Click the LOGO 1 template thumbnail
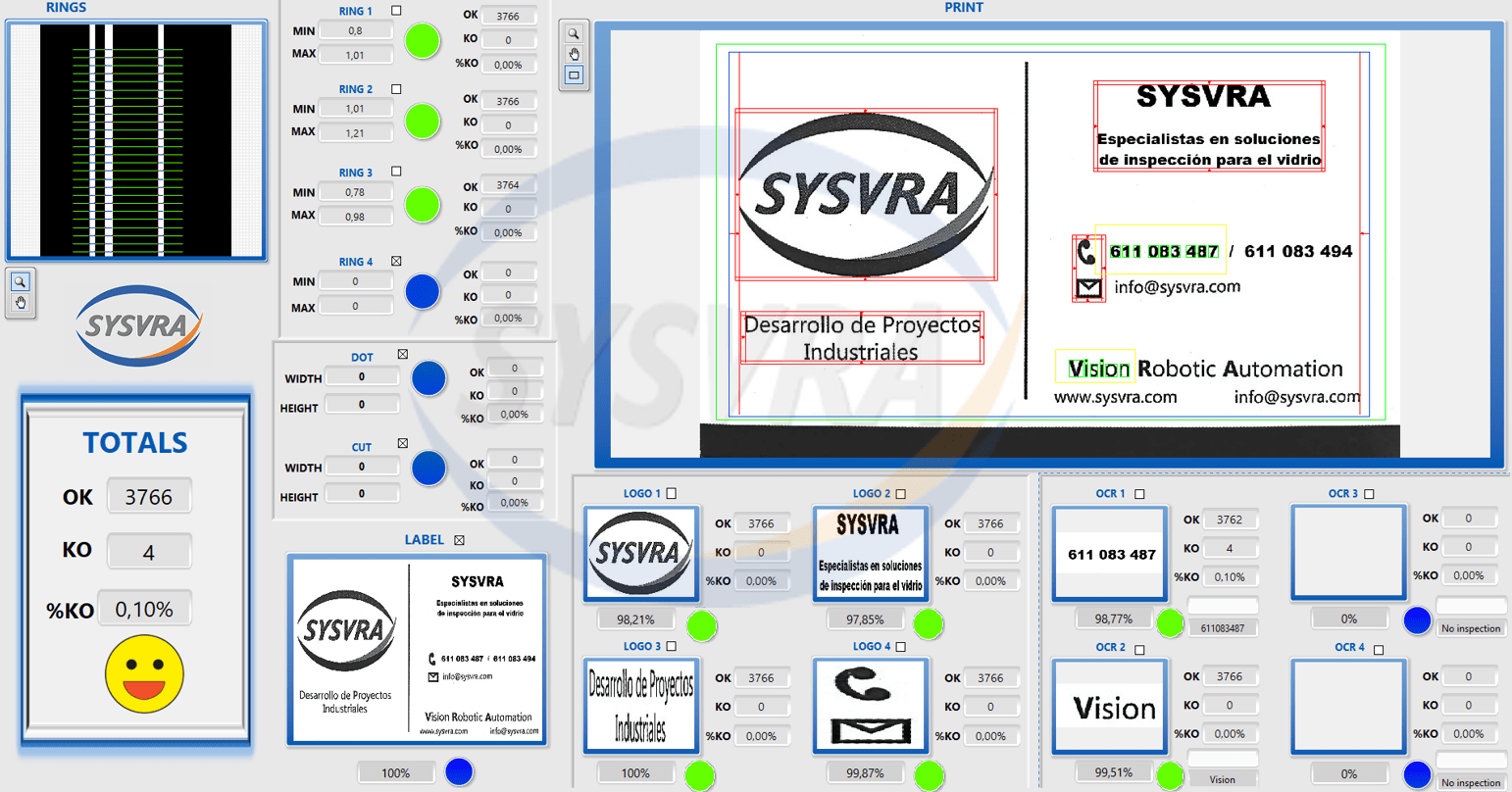1512x792 pixels. click(x=640, y=553)
